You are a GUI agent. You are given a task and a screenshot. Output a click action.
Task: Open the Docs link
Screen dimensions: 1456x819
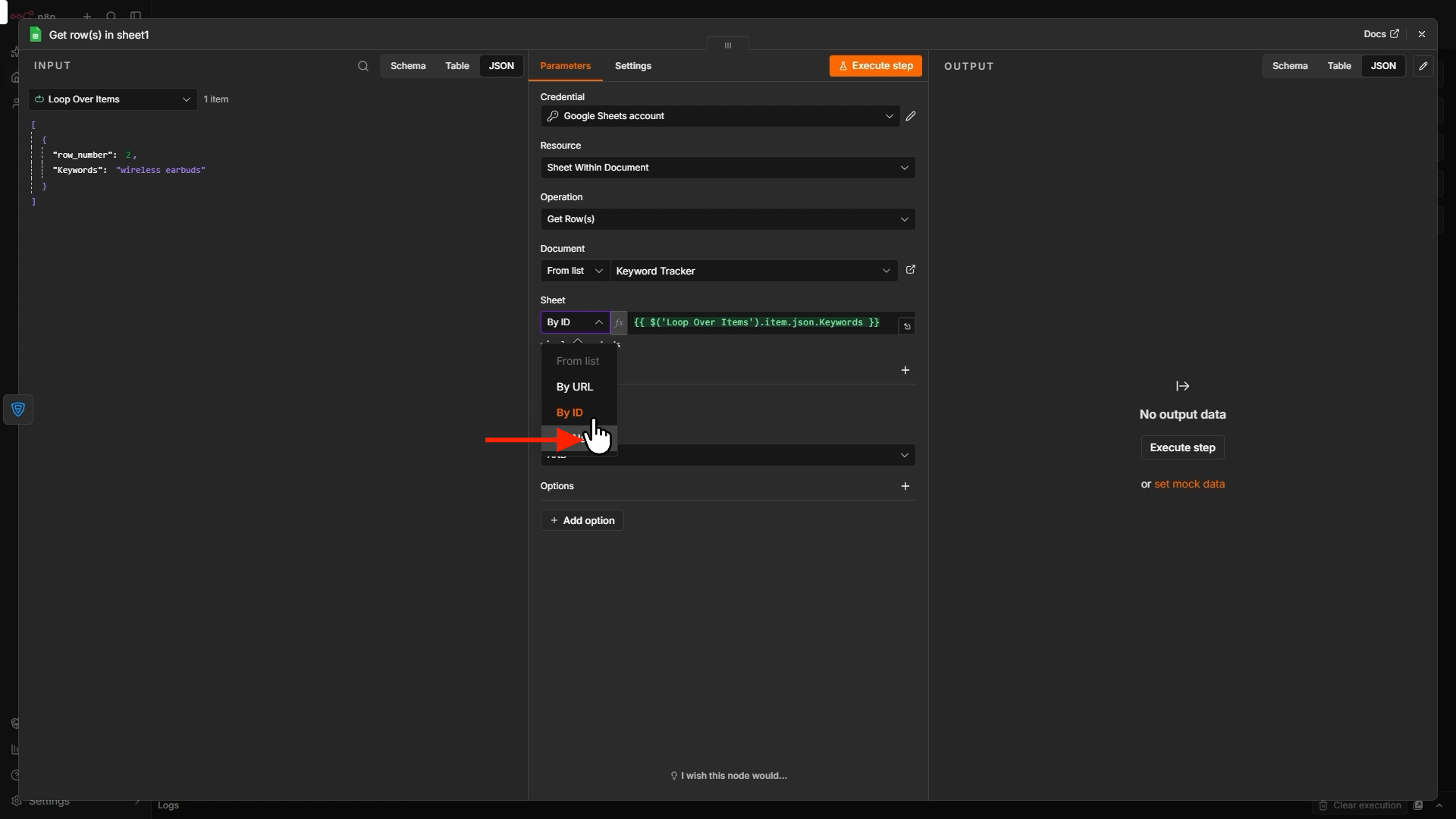coord(1381,34)
